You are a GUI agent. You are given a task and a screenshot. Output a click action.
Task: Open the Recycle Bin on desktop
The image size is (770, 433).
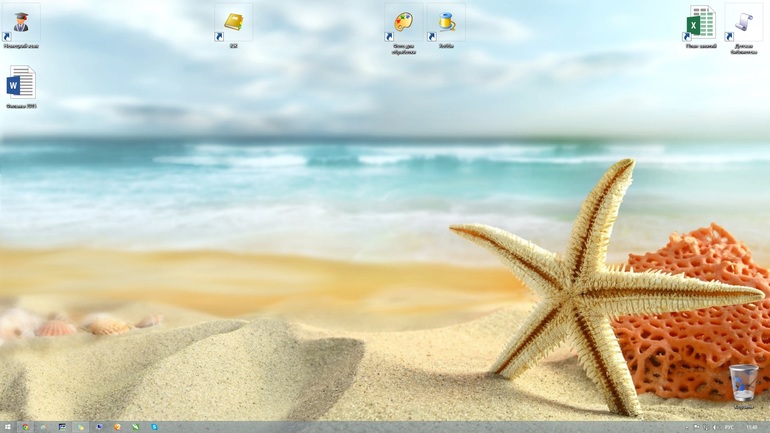743,386
